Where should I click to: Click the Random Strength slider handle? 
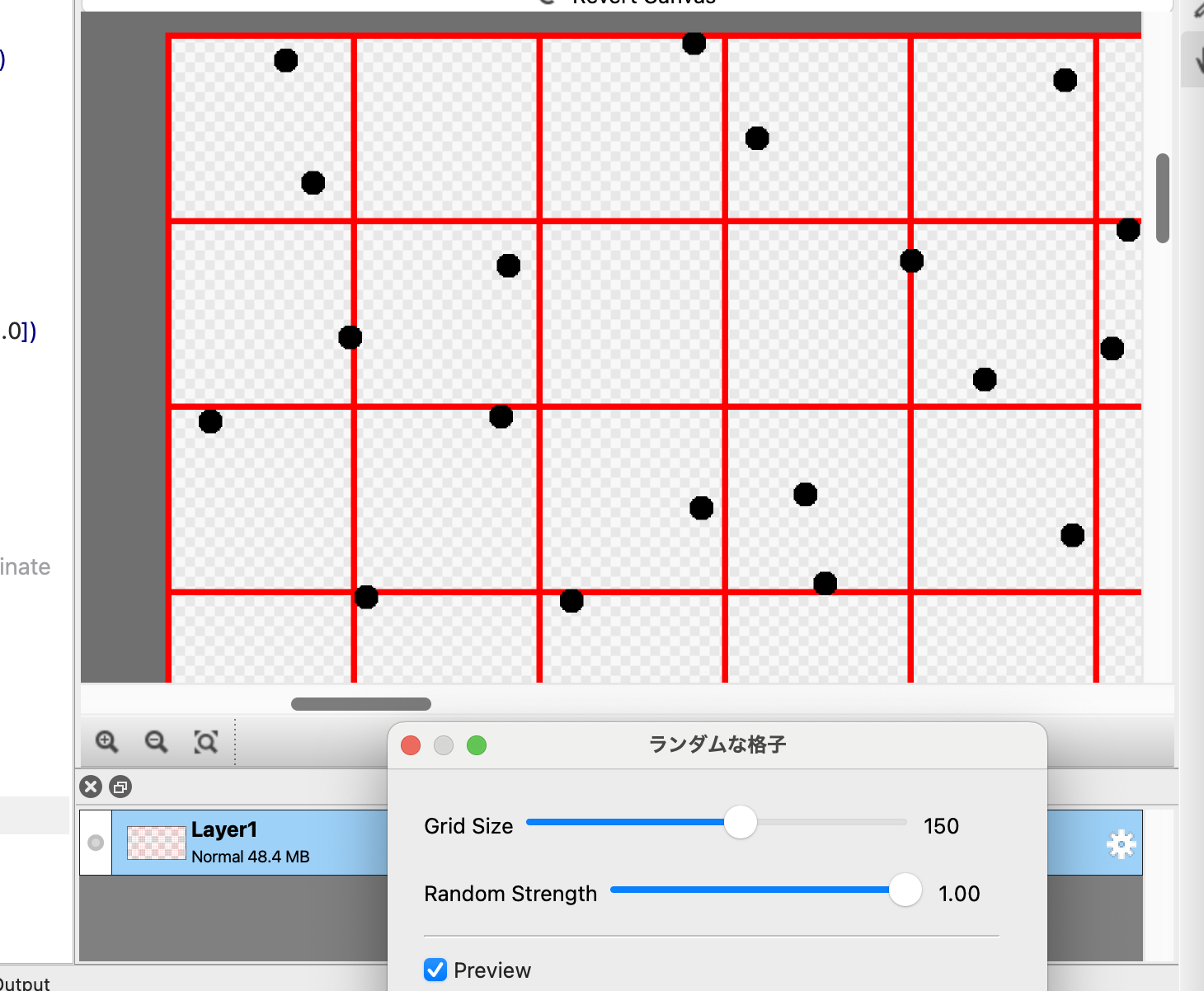[x=905, y=890]
